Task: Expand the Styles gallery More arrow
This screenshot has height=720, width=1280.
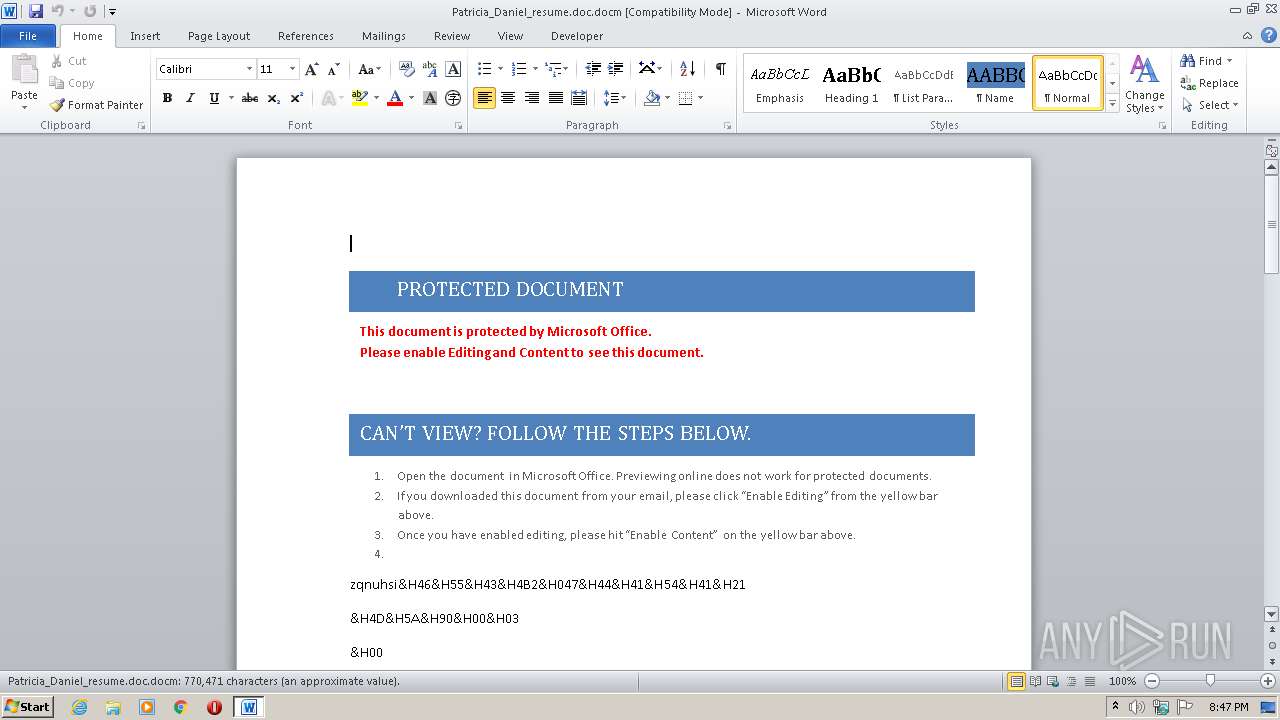Action: point(1113,103)
